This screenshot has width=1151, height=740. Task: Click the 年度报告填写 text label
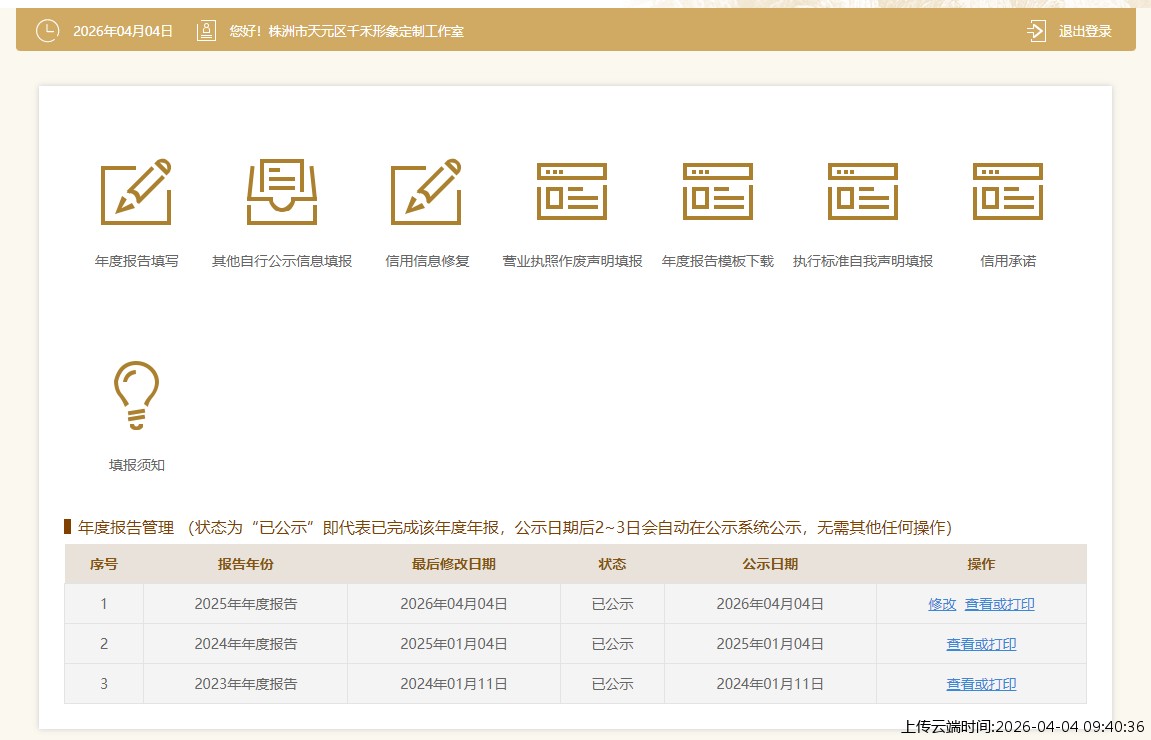[x=136, y=261]
